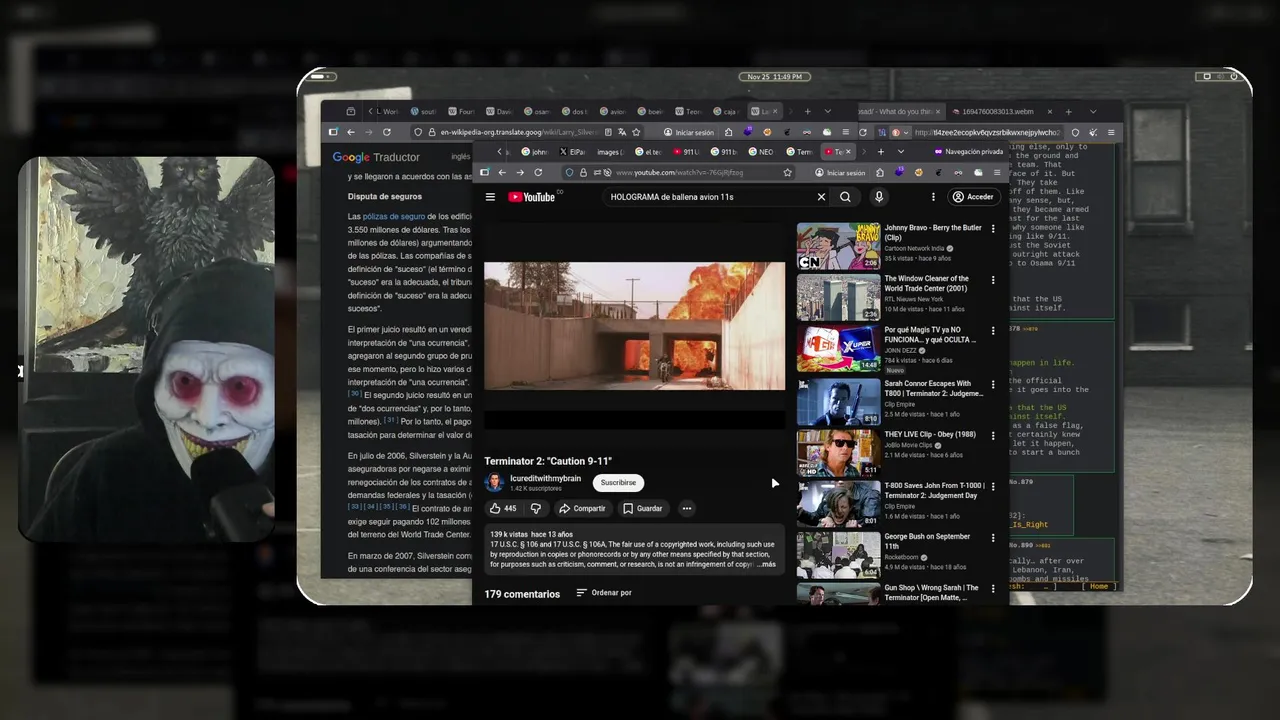This screenshot has width=1280, height=720.
Task: Switch to the ElPa X tab
Action: coord(573,152)
